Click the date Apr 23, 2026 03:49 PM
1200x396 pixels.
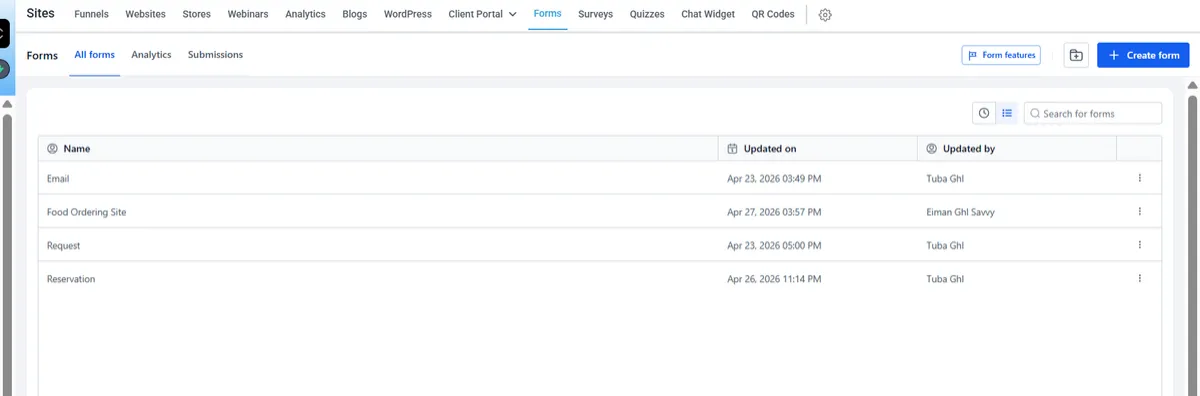pos(774,178)
